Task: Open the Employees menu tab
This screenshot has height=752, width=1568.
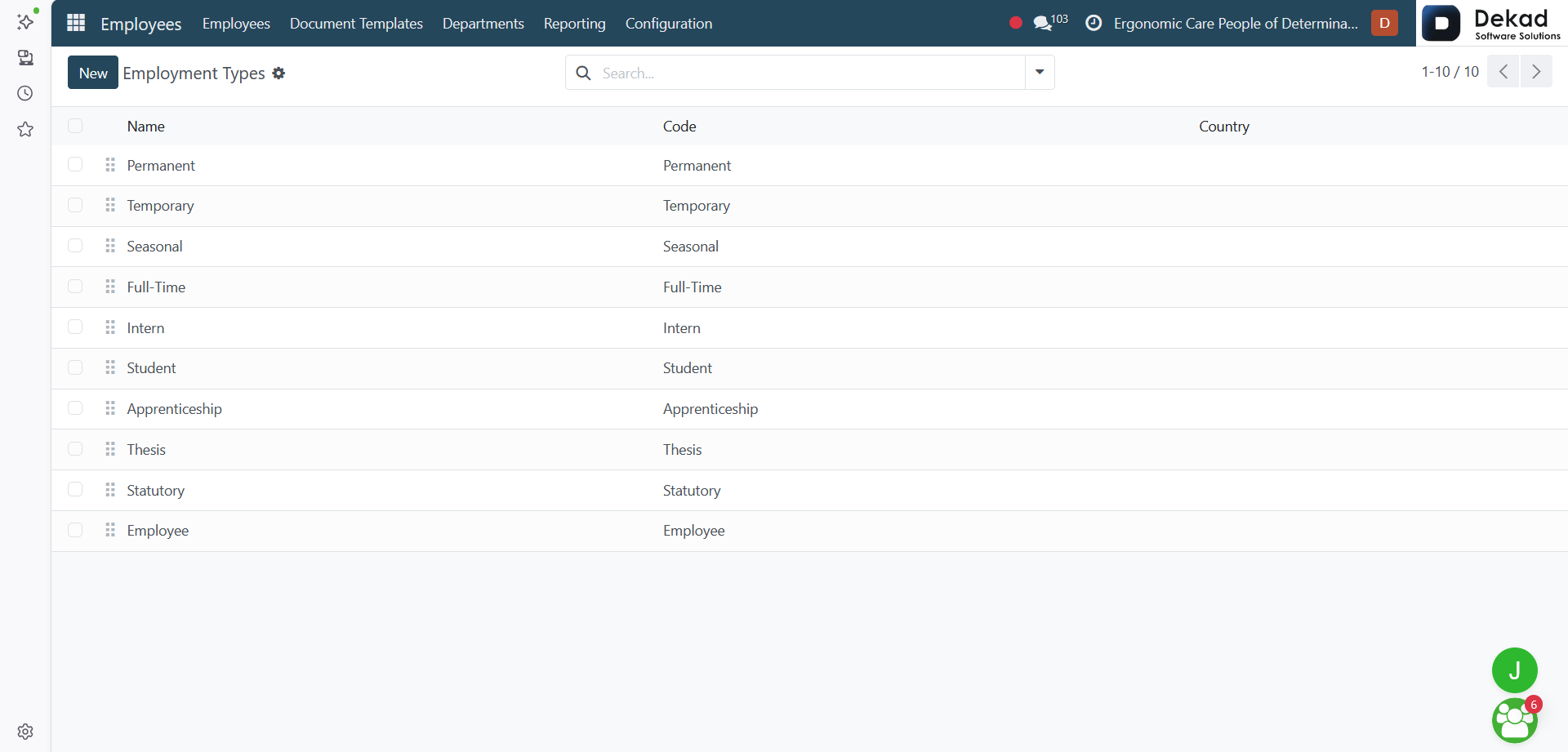Action: 236,24
